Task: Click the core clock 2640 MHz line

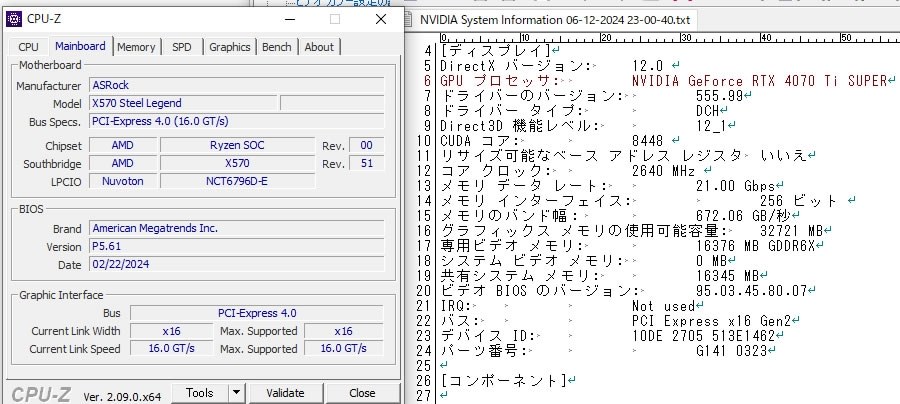Action: pyautogui.click(x=576, y=170)
